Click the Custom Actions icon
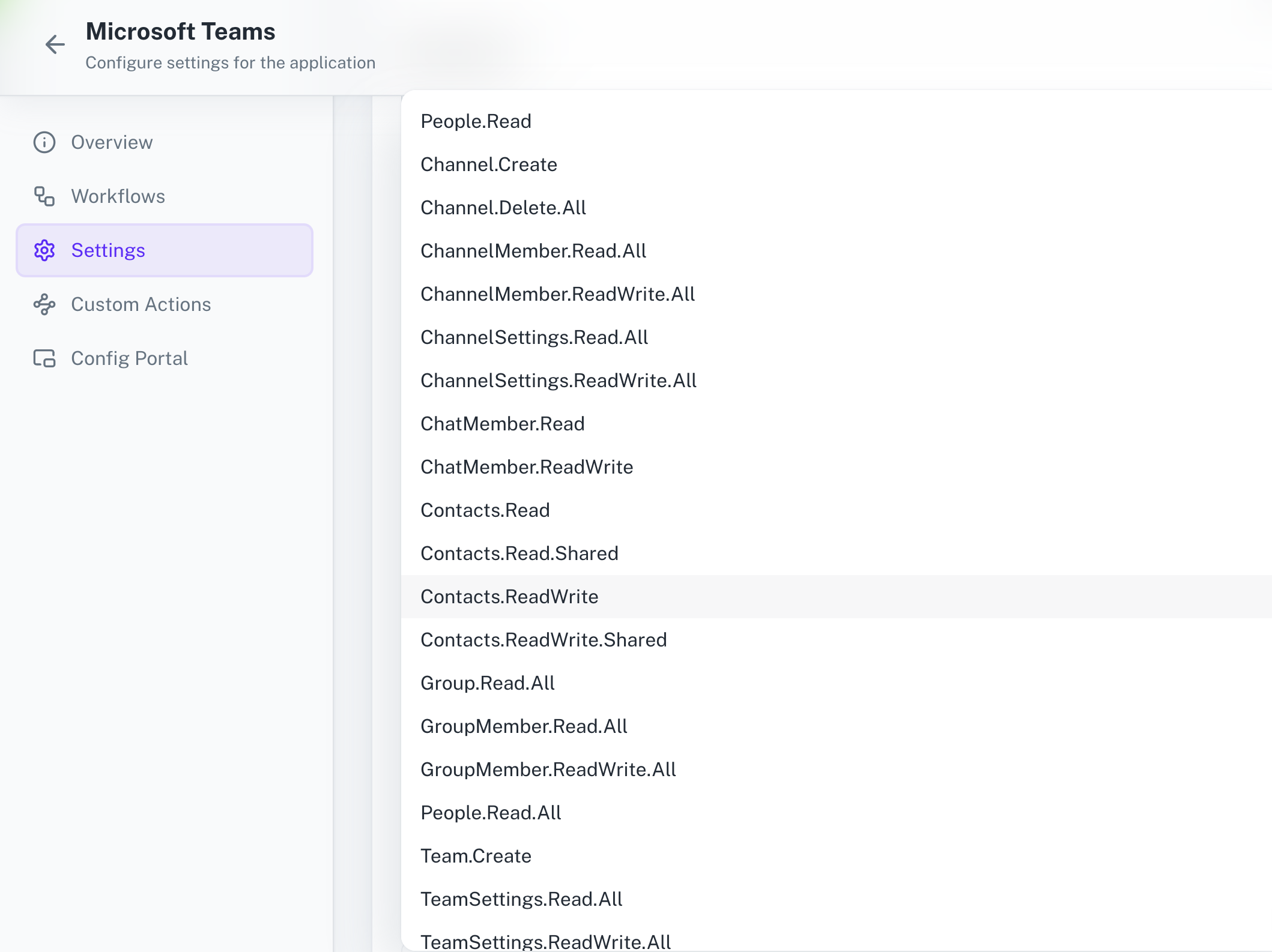This screenshot has width=1272, height=952. tap(44, 304)
